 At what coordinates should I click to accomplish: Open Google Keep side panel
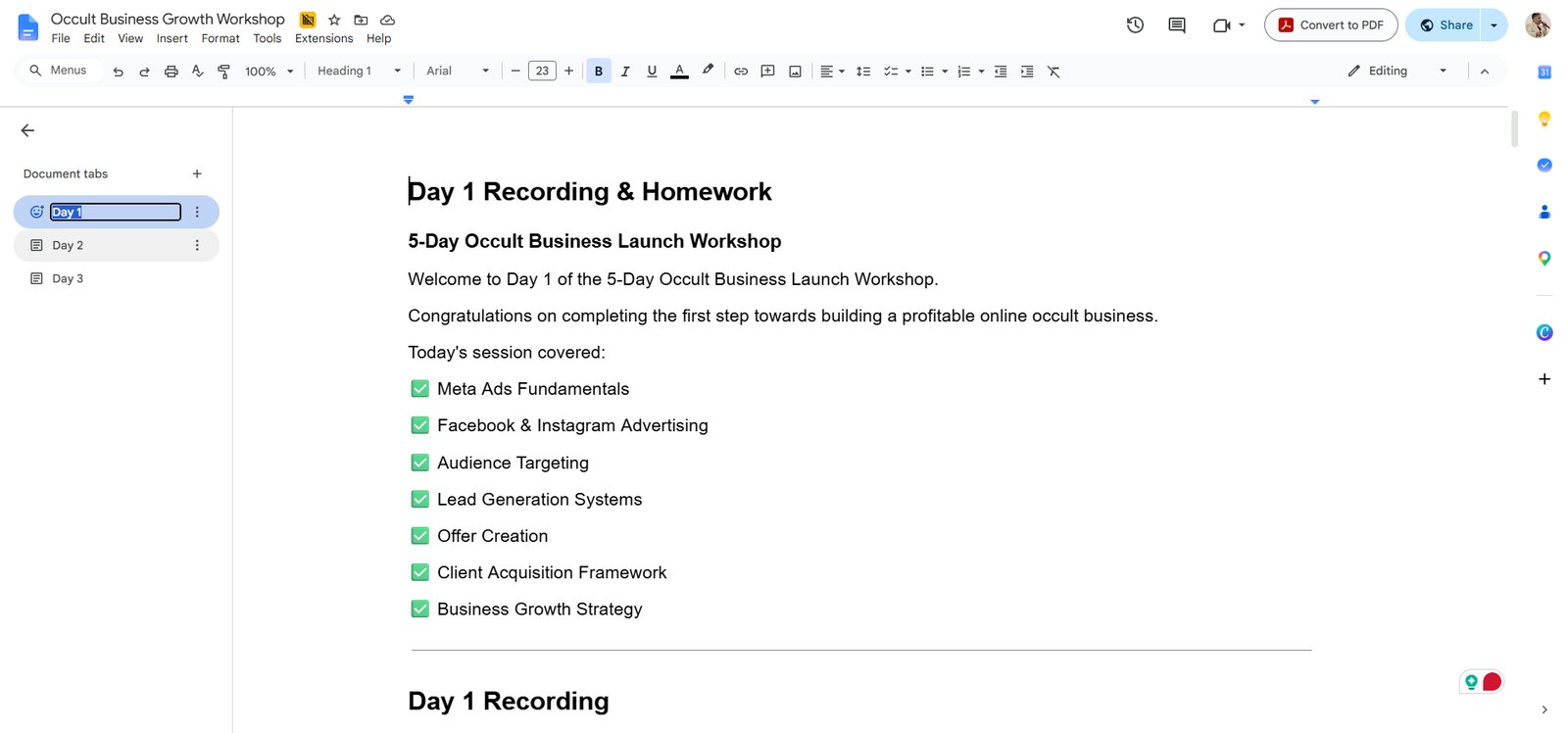[x=1544, y=119]
